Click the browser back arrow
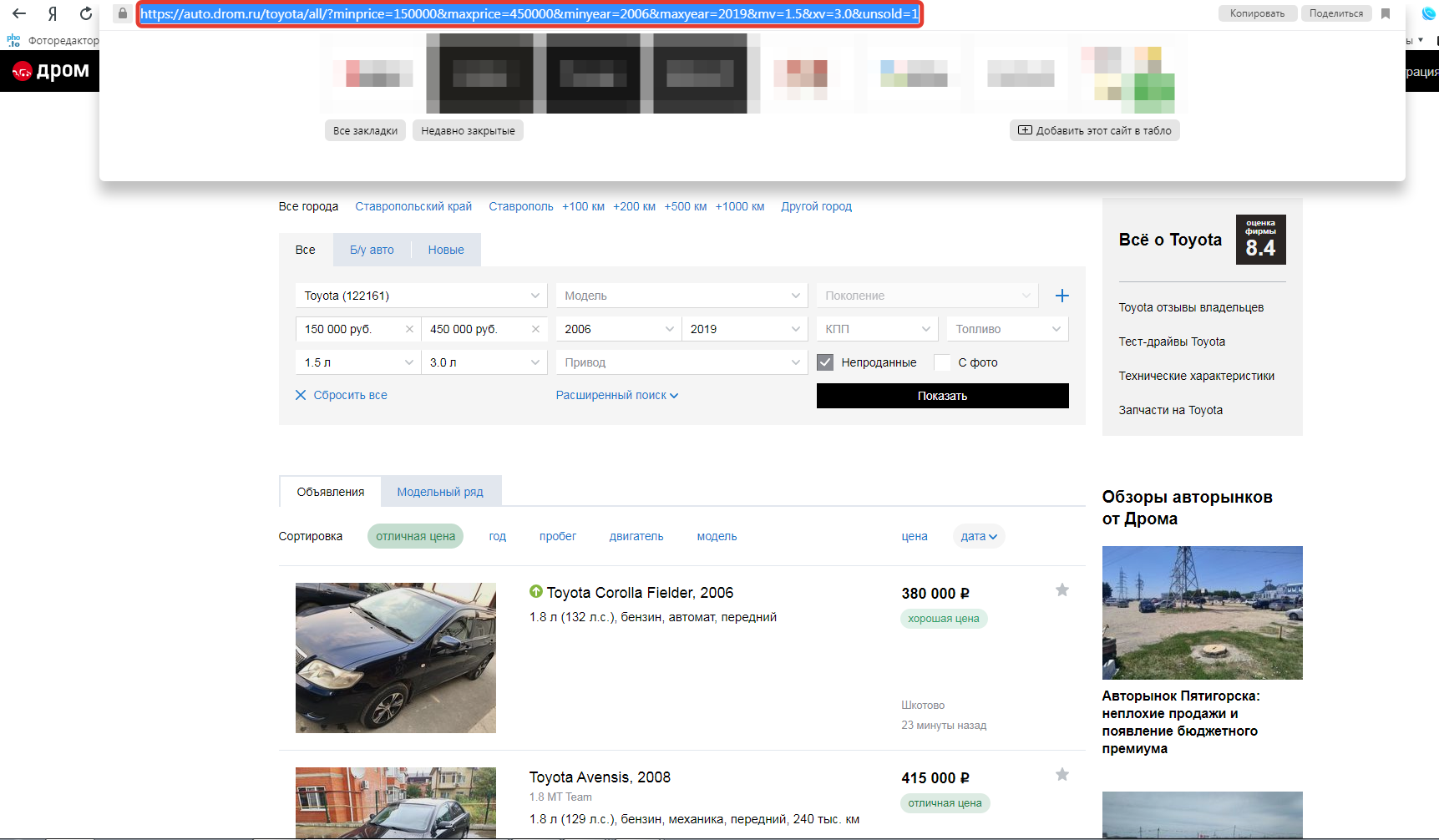 (18, 13)
